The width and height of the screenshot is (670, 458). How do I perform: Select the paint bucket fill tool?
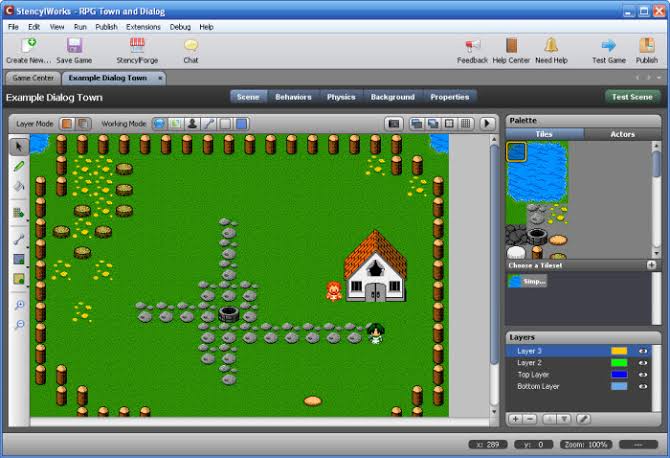[x=19, y=186]
